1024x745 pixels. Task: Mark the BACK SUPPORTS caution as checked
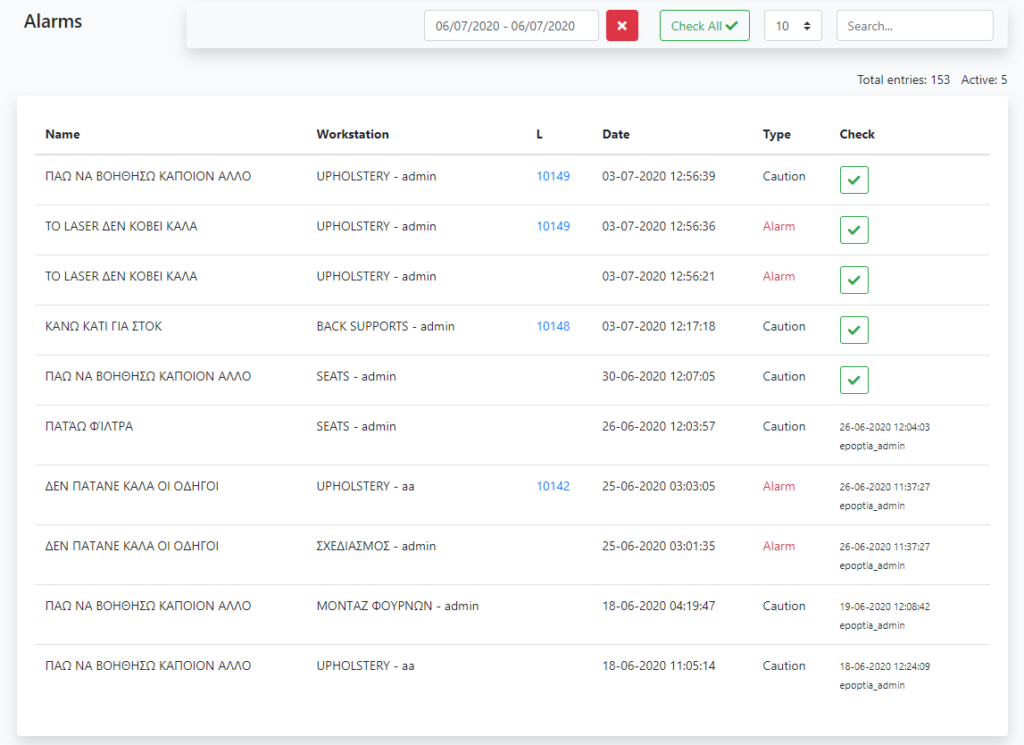pyautogui.click(x=853, y=330)
